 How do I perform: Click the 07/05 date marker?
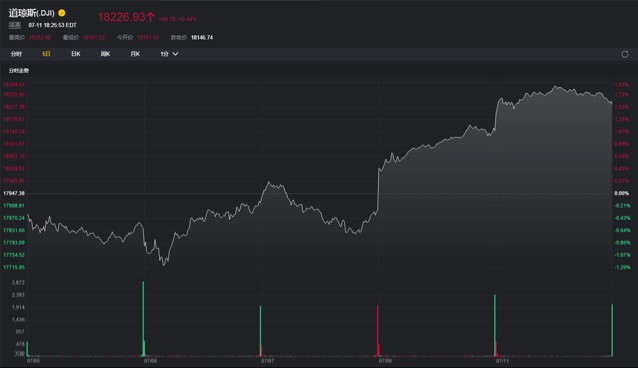click(x=33, y=361)
